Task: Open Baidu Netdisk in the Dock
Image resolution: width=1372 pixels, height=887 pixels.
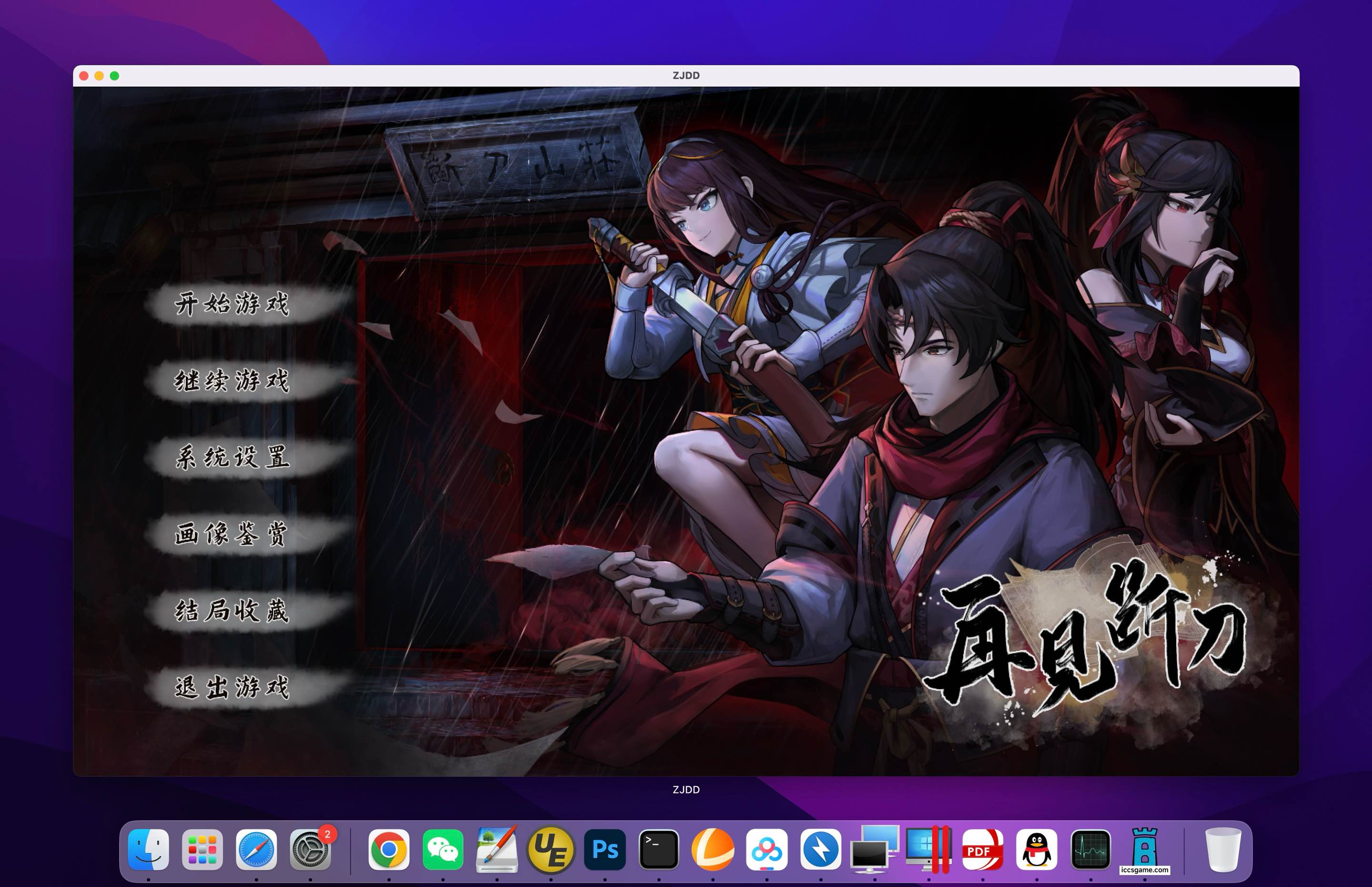Action: (767, 849)
